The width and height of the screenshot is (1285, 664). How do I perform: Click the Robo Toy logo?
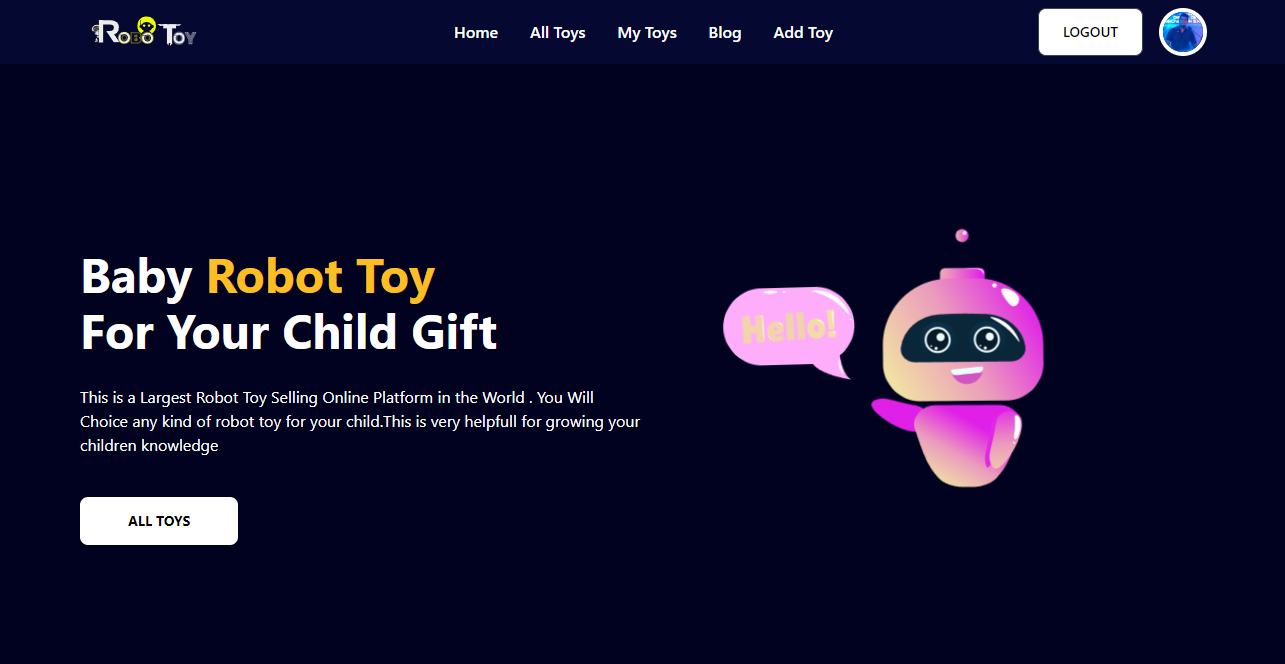pyautogui.click(x=144, y=32)
